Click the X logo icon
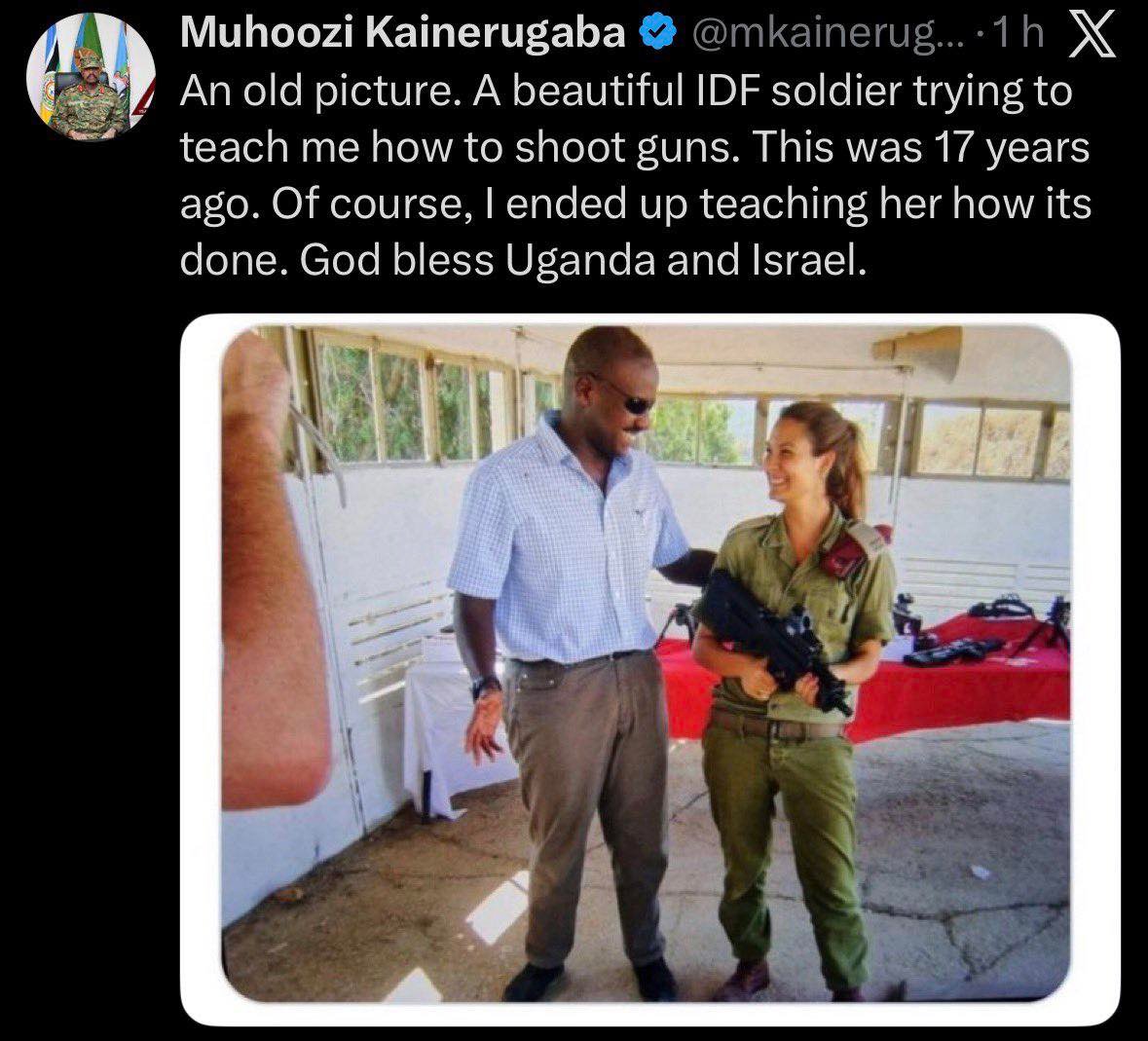The image size is (1148, 1041). coord(1092,34)
